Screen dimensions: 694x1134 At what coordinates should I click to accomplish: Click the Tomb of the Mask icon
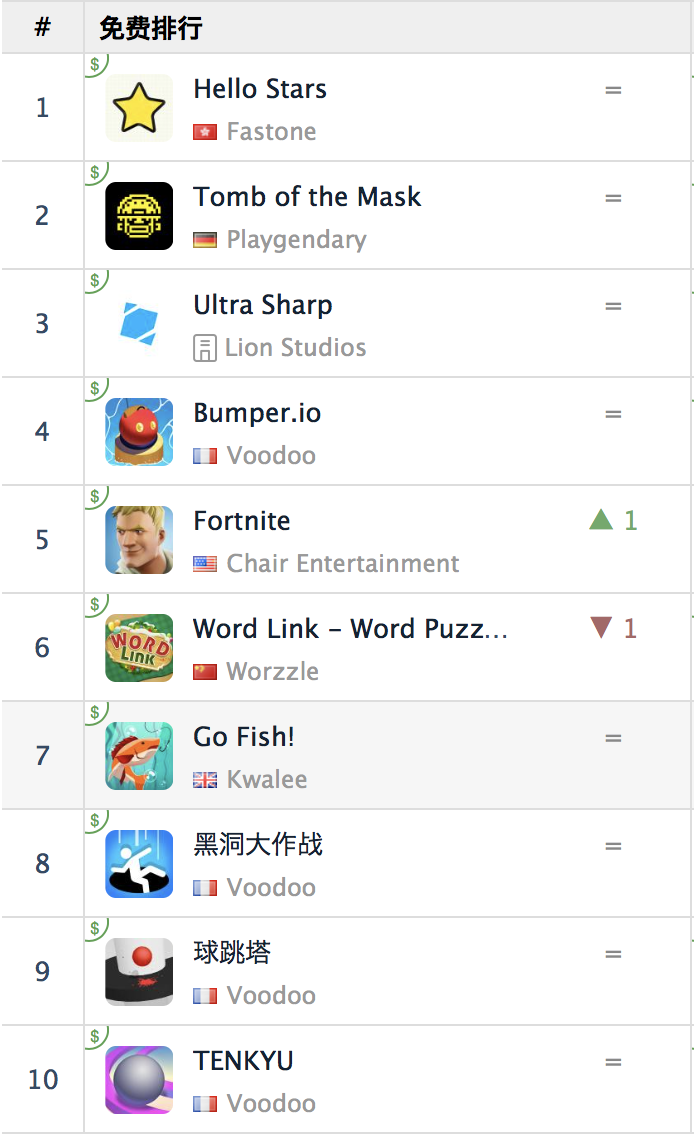pyautogui.click(x=139, y=216)
